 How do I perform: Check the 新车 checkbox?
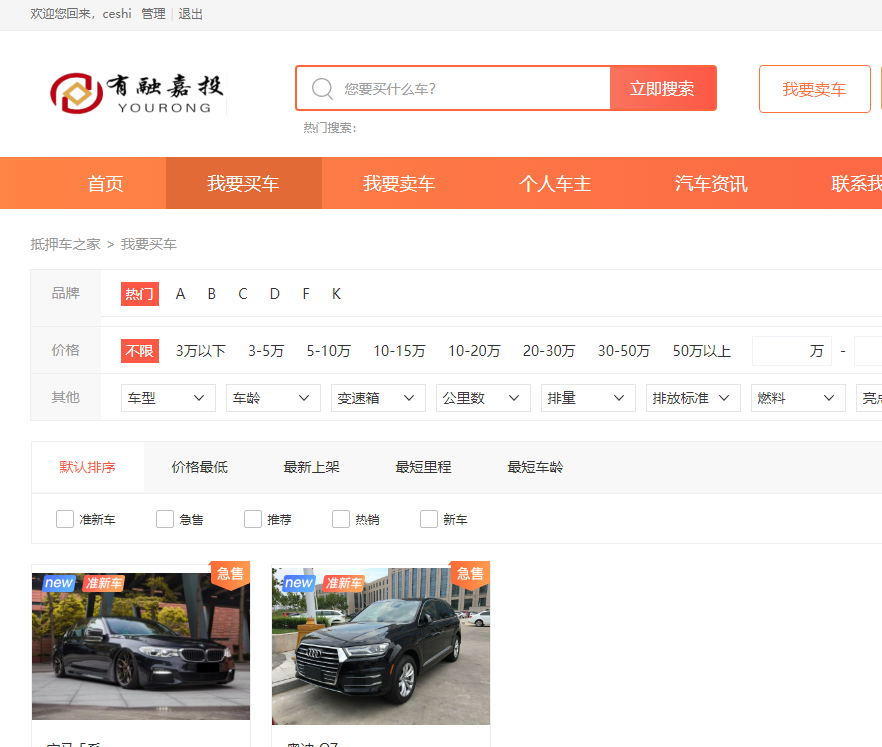(x=429, y=519)
